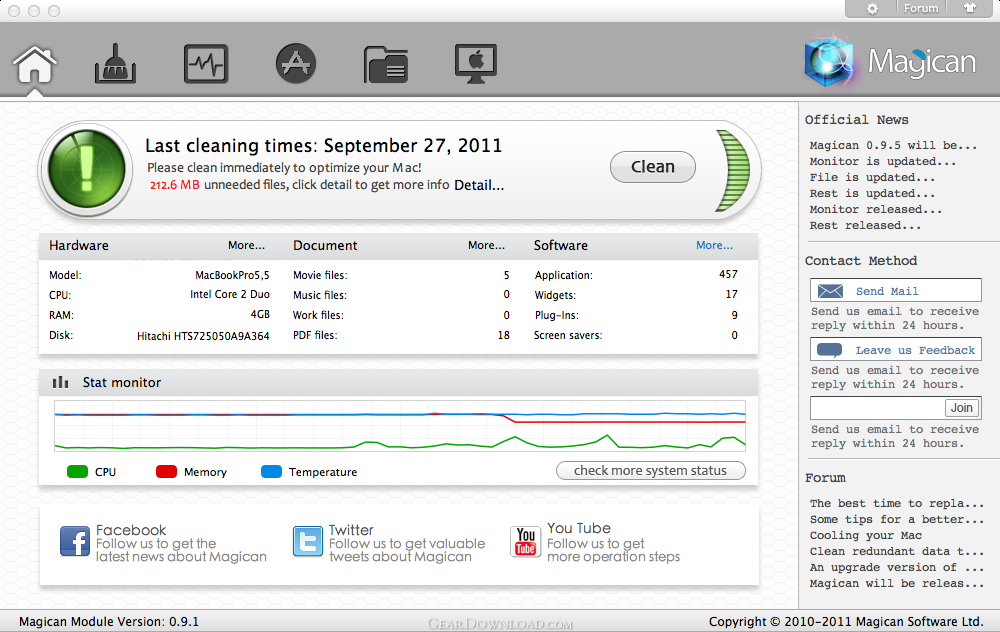The height and width of the screenshot is (632, 1000).
Task: Click the copyright notice in status bar
Action: [846, 622]
